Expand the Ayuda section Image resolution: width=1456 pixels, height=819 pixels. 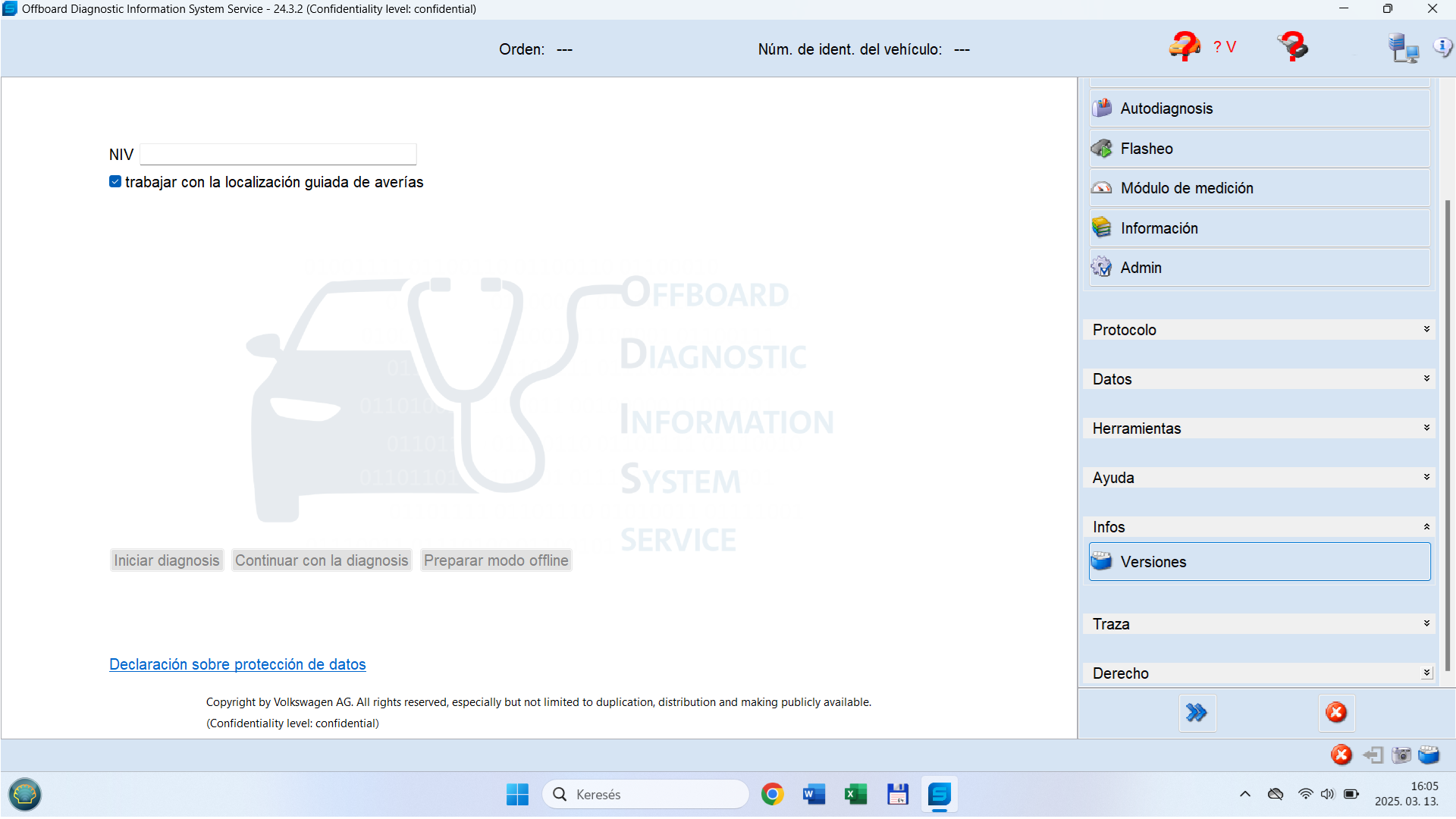pyautogui.click(x=1260, y=478)
